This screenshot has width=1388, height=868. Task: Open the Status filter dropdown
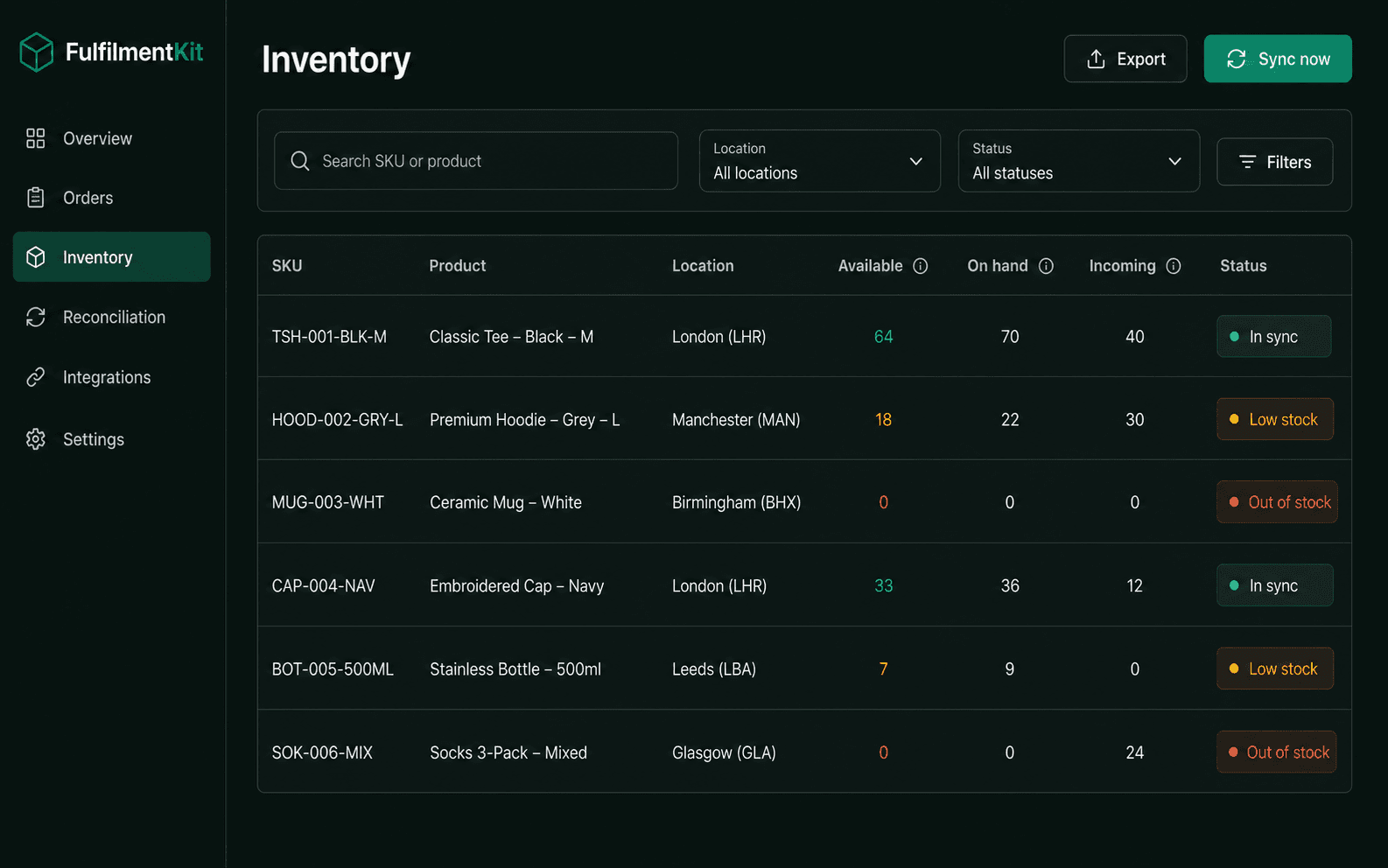point(1079,161)
